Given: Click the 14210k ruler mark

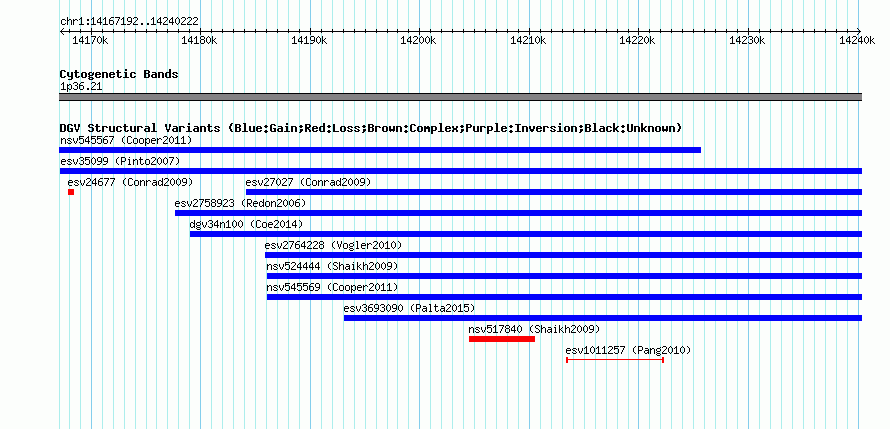Looking at the screenshot, I should [528, 40].
